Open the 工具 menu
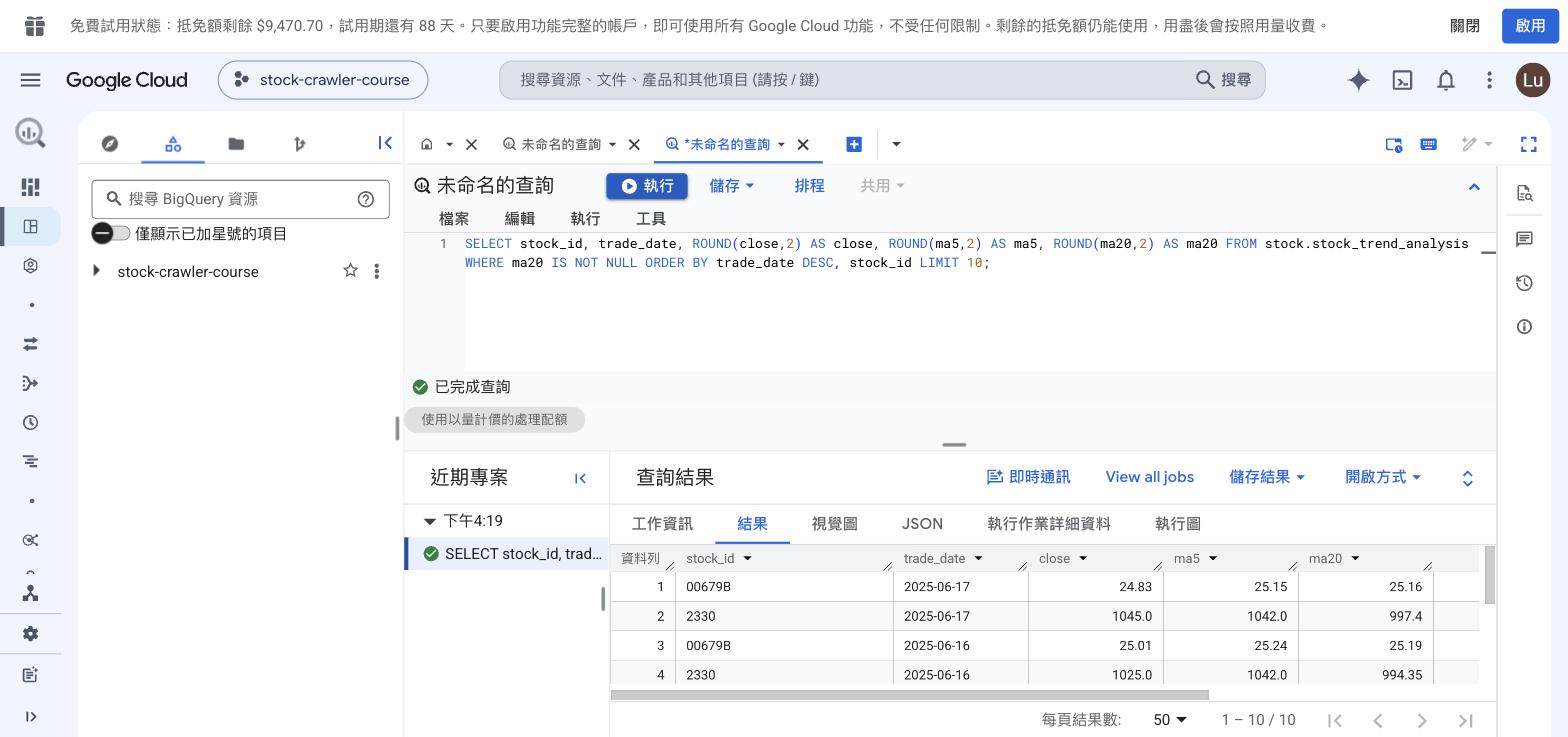The width and height of the screenshot is (1568, 737). pyautogui.click(x=651, y=219)
